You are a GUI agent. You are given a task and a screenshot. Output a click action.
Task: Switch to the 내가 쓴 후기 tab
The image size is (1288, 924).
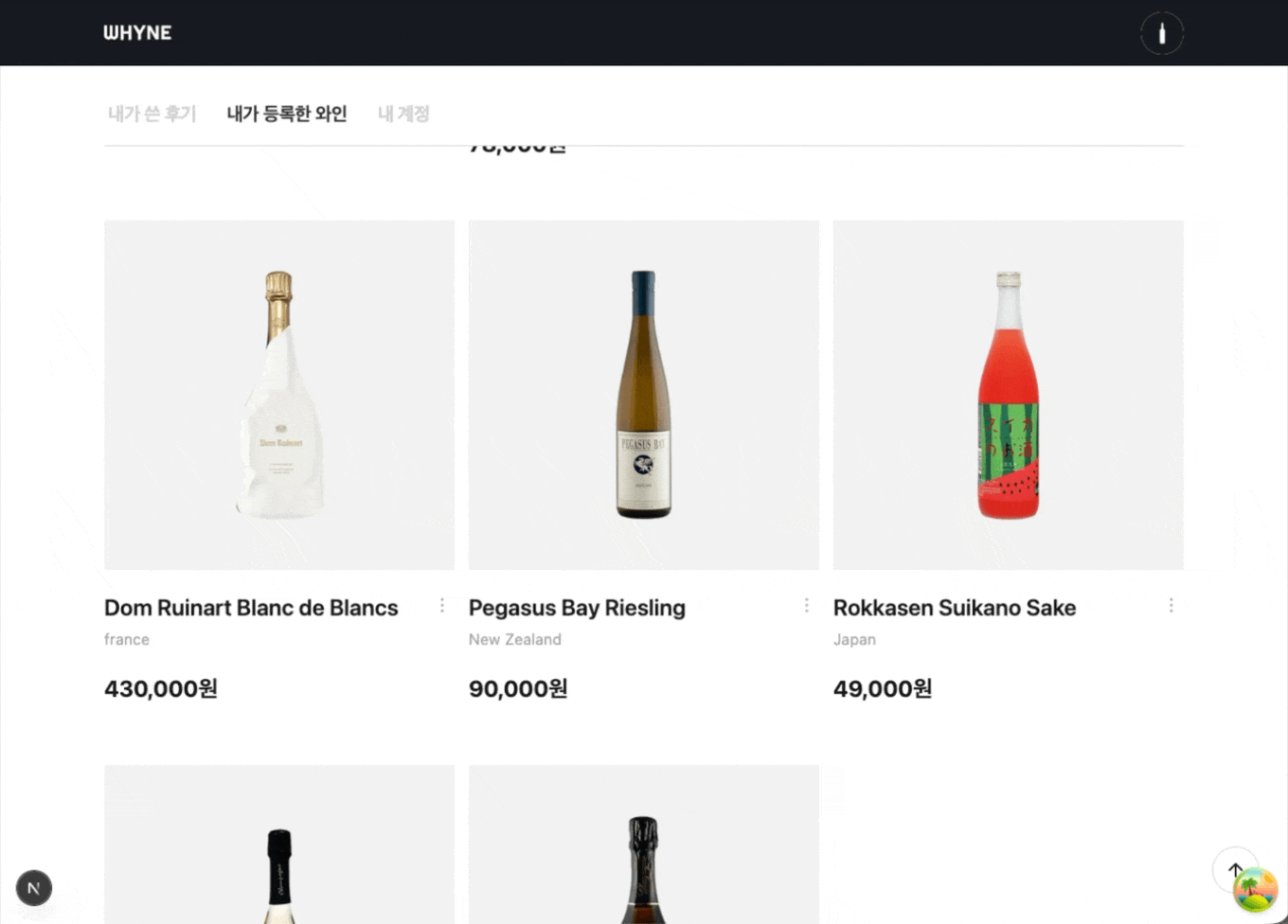pos(152,114)
